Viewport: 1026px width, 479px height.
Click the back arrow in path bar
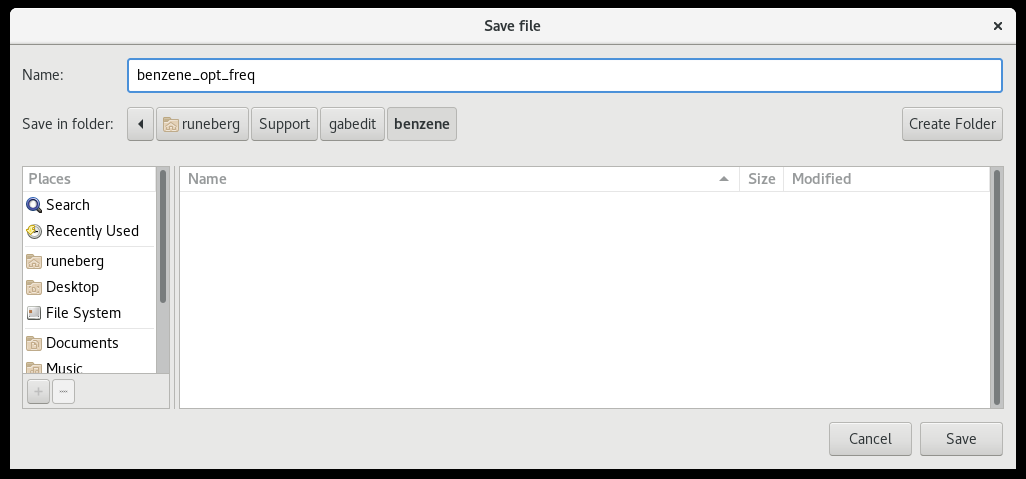pos(141,124)
